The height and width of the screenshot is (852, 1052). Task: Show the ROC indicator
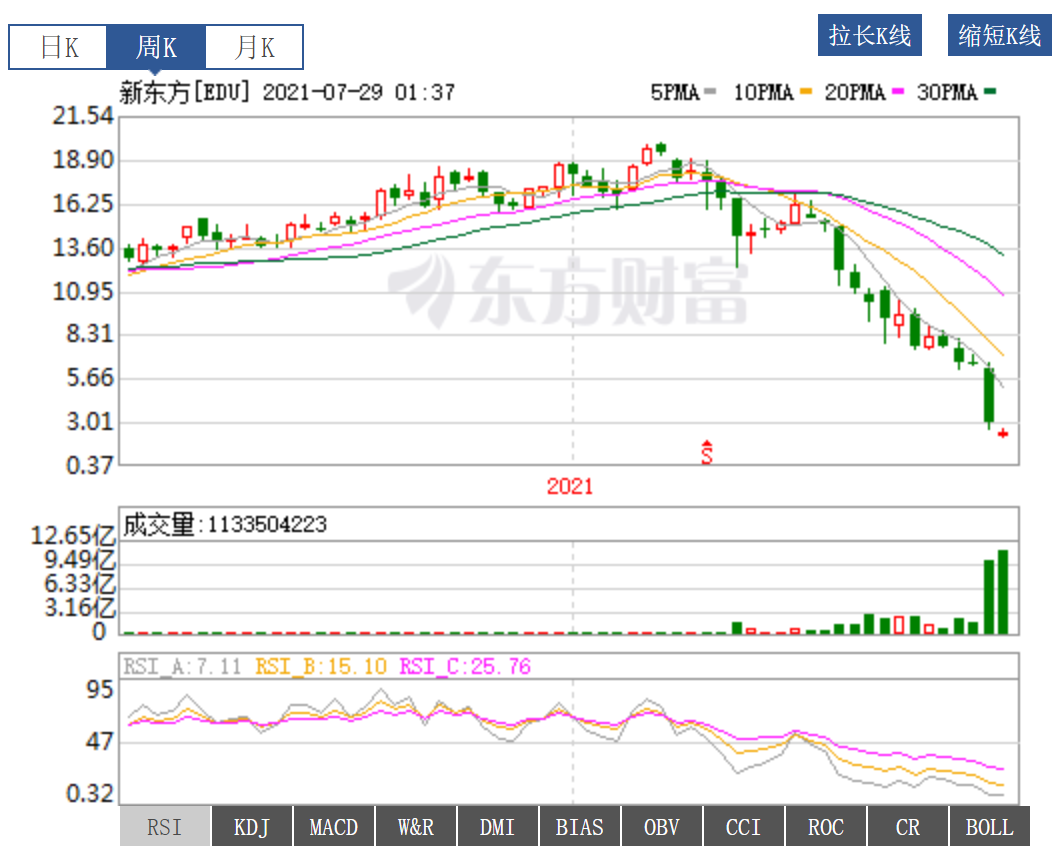tap(826, 827)
